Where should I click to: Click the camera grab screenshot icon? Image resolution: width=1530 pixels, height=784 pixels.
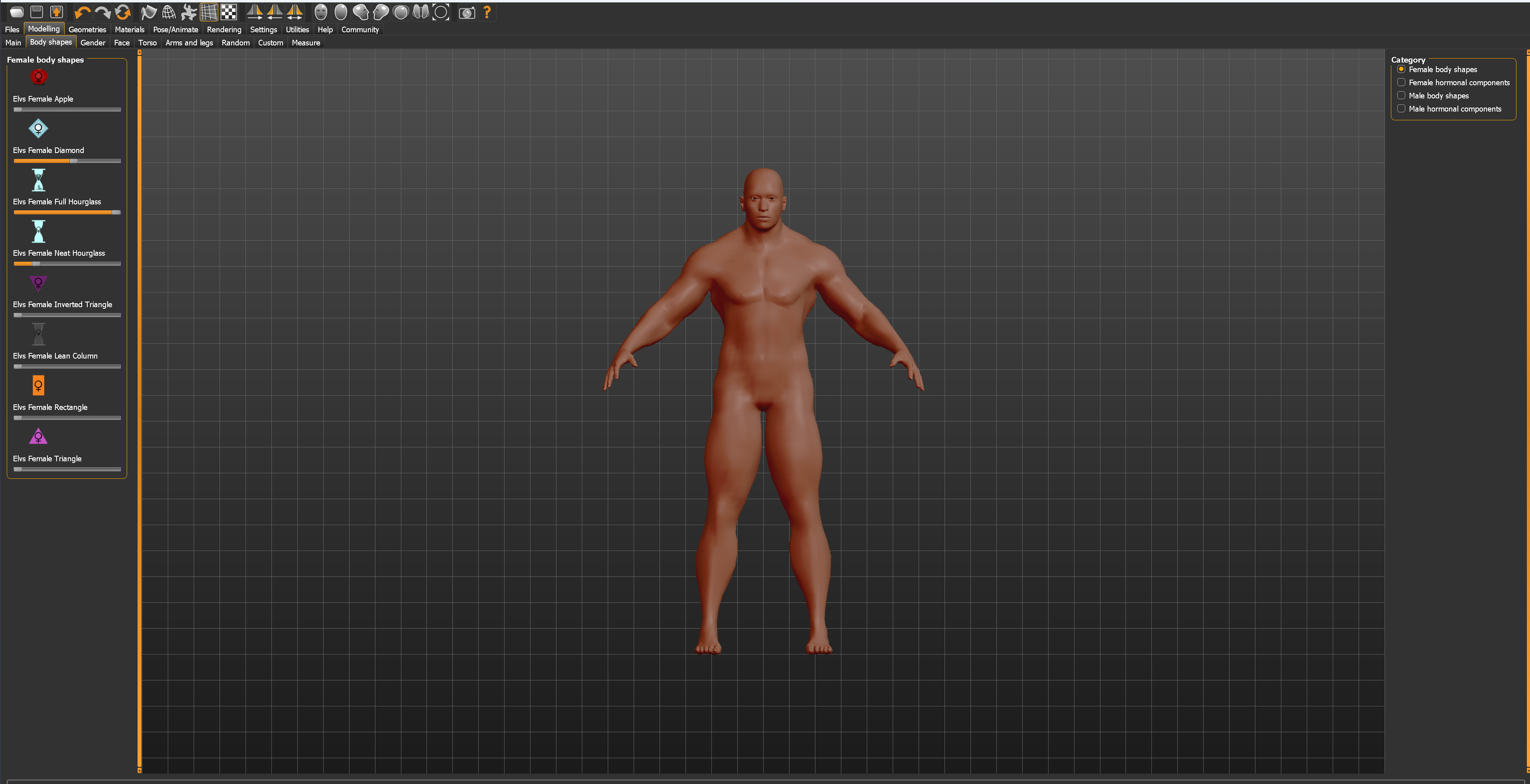467,12
